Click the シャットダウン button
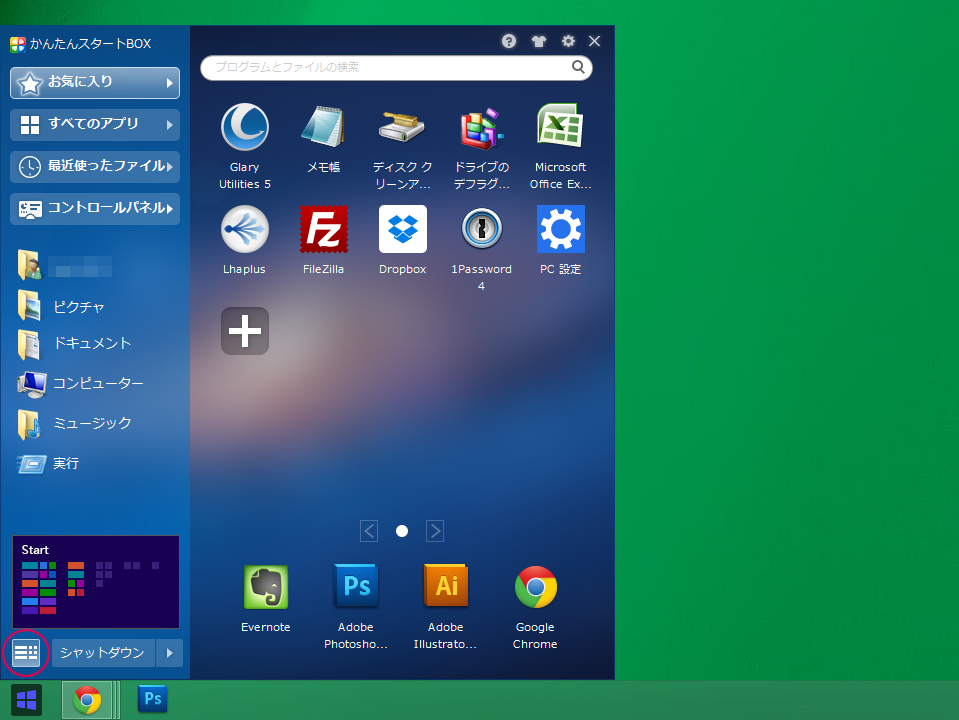Viewport: 959px width, 720px height. (x=103, y=653)
